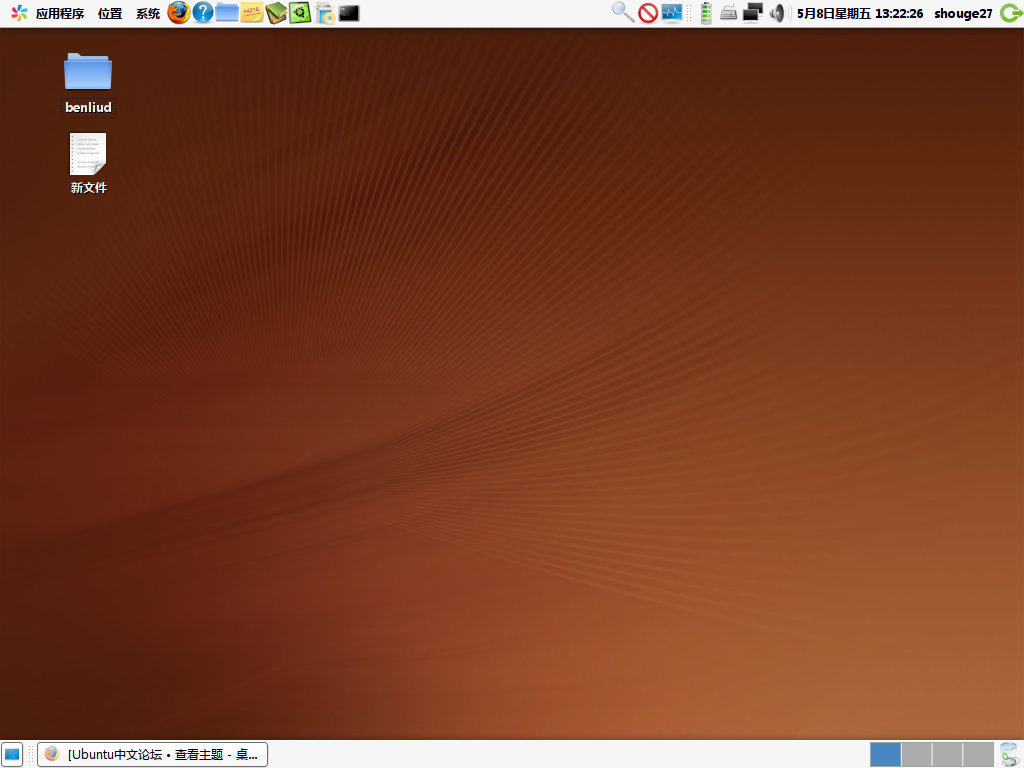
Task: Open the blue question mark help icon
Action: tap(203, 12)
